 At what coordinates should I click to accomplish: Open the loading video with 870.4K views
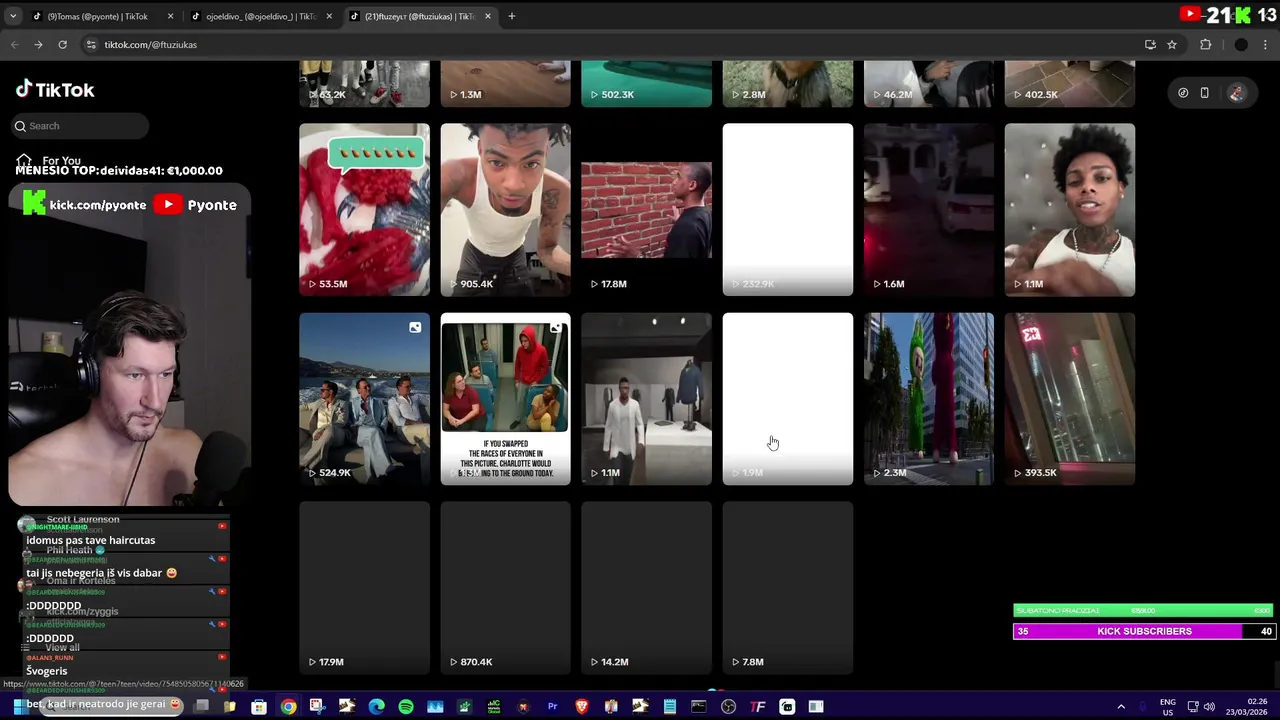(x=505, y=587)
